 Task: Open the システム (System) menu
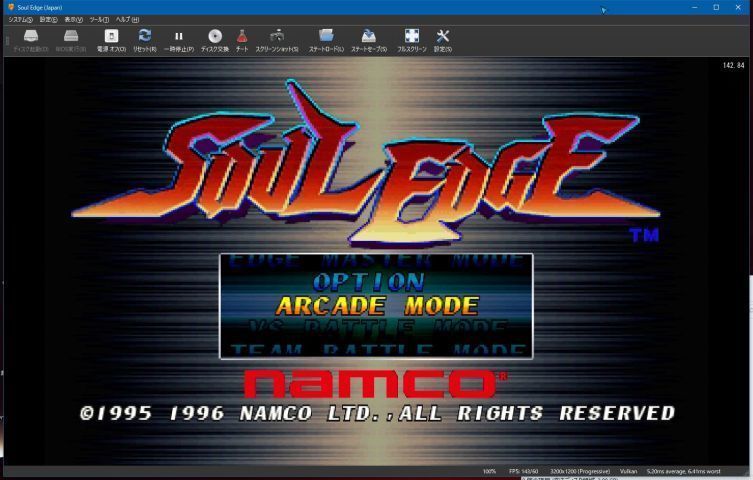coord(20,20)
